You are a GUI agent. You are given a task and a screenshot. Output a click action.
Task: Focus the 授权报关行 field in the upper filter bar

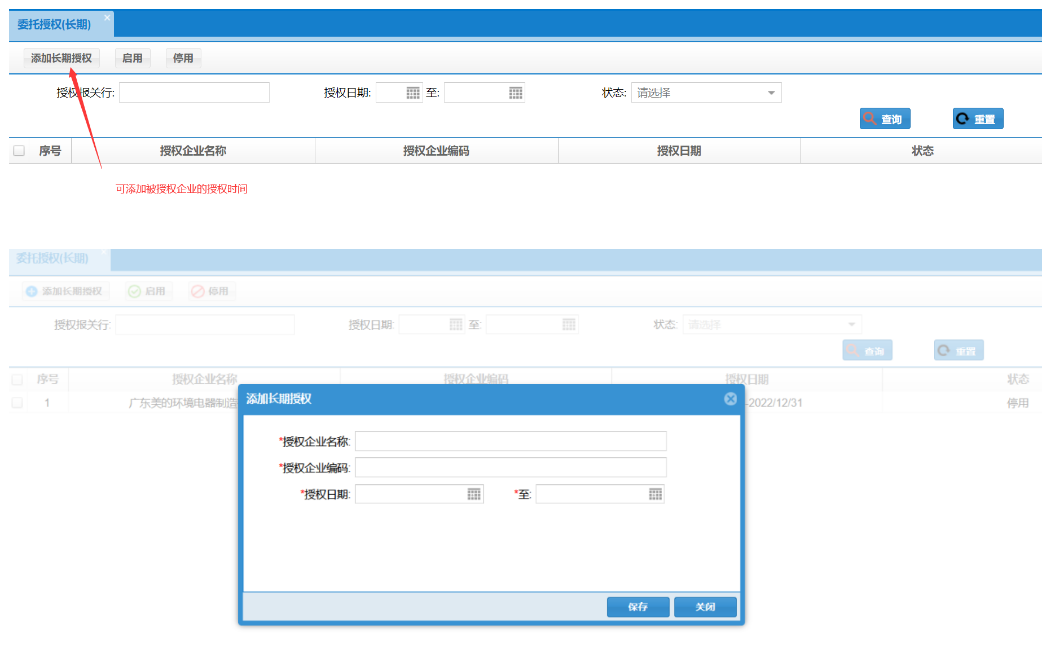(x=194, y=93)
